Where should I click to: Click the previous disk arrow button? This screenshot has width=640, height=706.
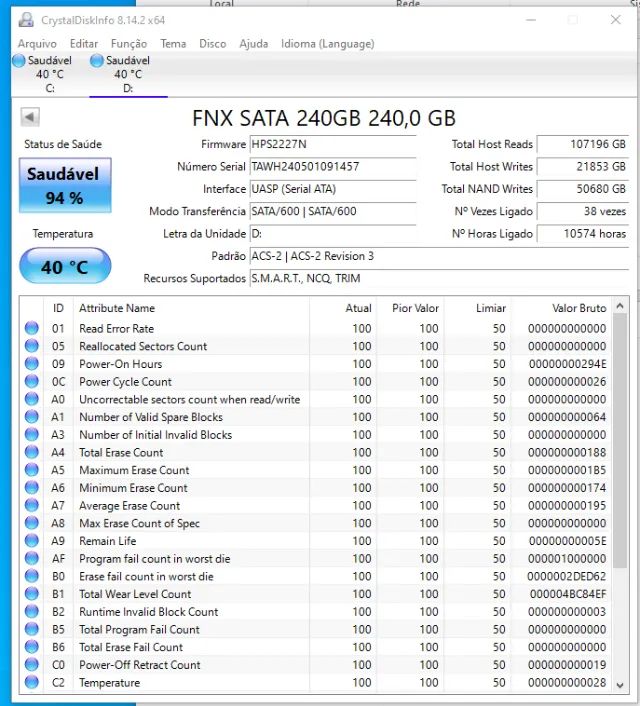30,117
